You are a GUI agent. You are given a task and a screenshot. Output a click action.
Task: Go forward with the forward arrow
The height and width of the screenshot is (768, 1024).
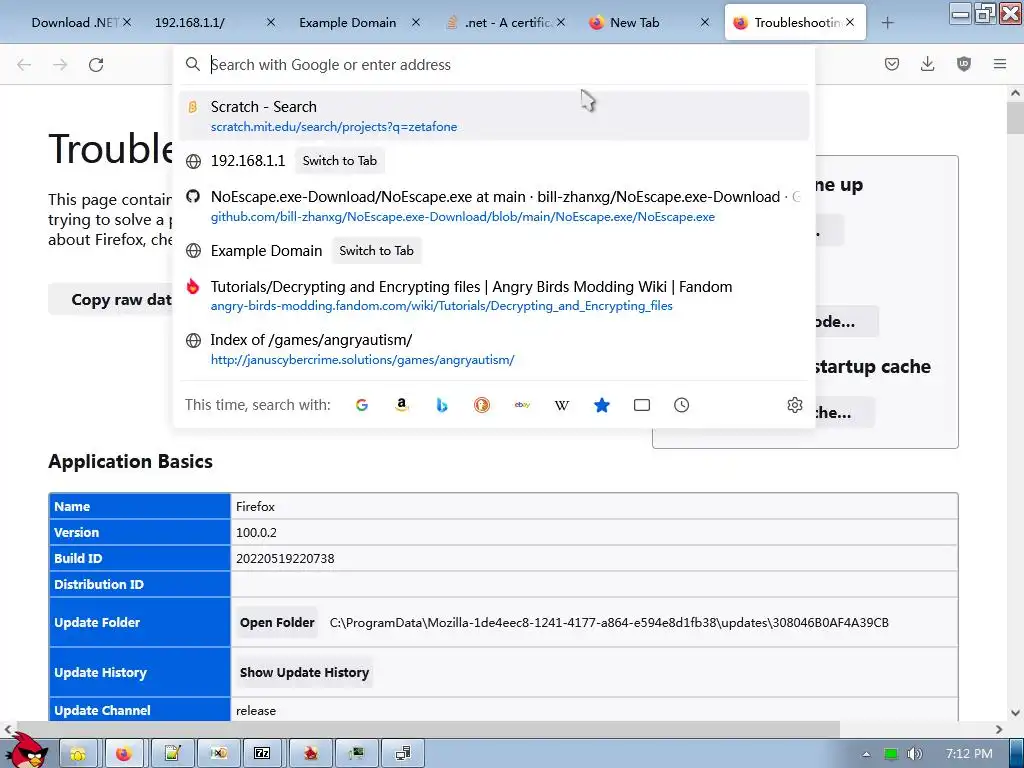60,65
